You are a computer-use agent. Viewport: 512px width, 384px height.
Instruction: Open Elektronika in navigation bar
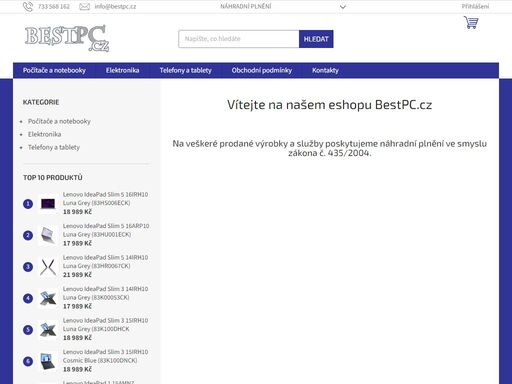pyautogui.click(x=122, y=70)
